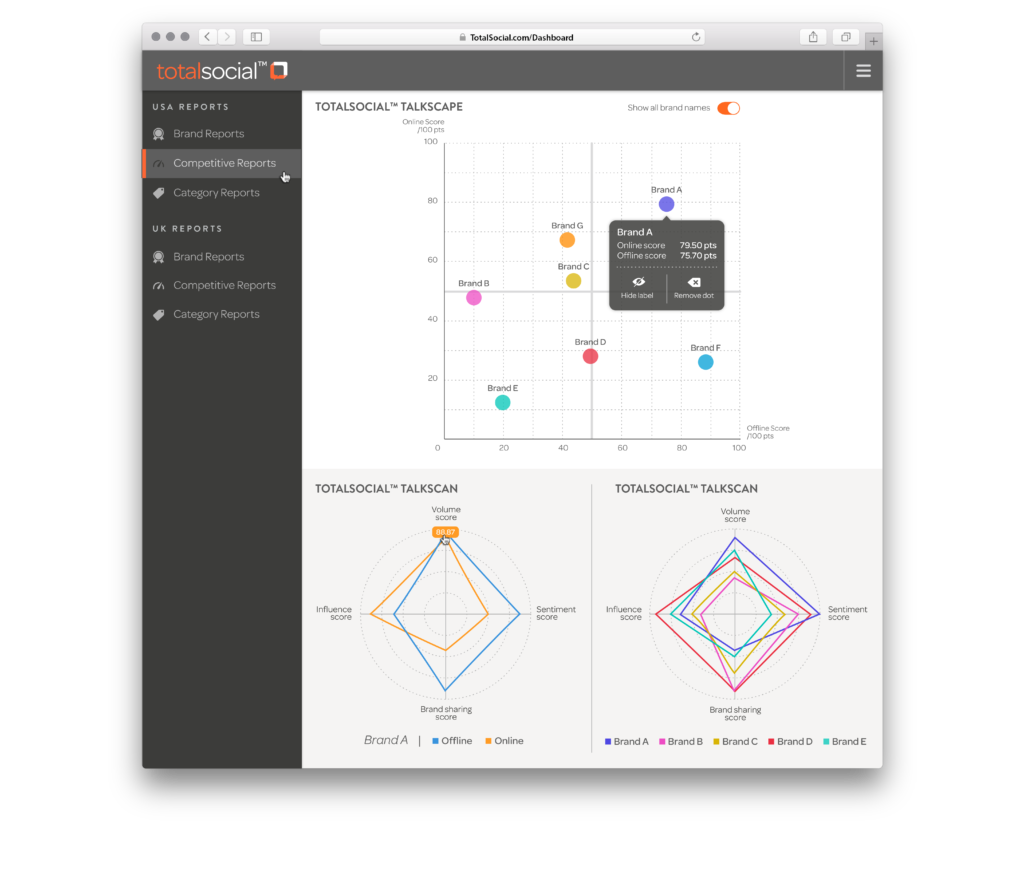Screen dimensions: 1024x870
Task: Open UK Competitive Reports
Action: point(221,285)
